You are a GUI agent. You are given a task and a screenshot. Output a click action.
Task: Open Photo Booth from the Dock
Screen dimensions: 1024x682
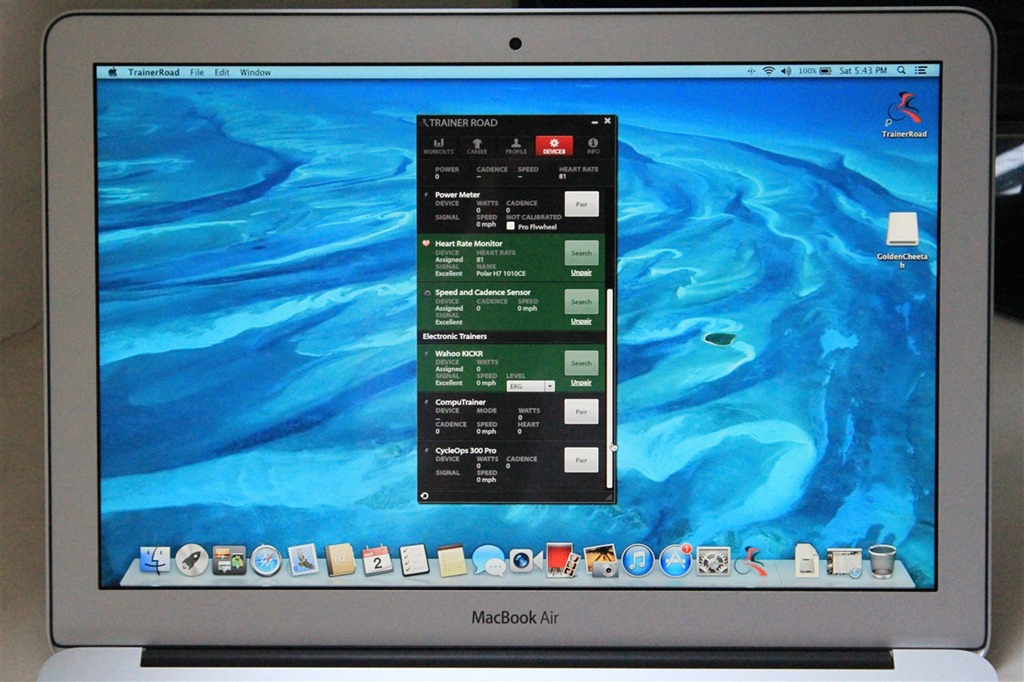pos(562,560)
